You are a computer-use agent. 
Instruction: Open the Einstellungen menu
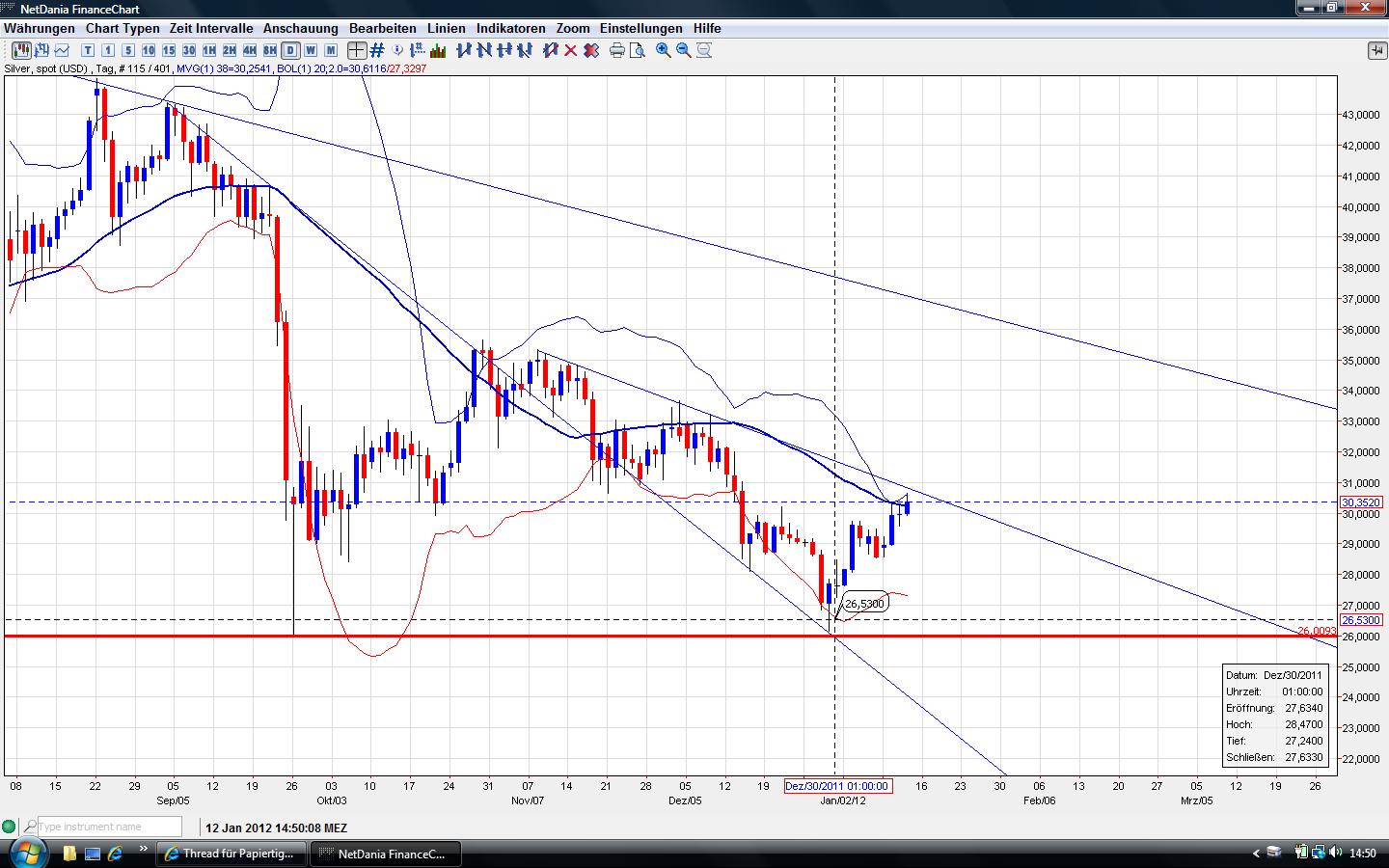pyautogui.click(x=640, y=28)
